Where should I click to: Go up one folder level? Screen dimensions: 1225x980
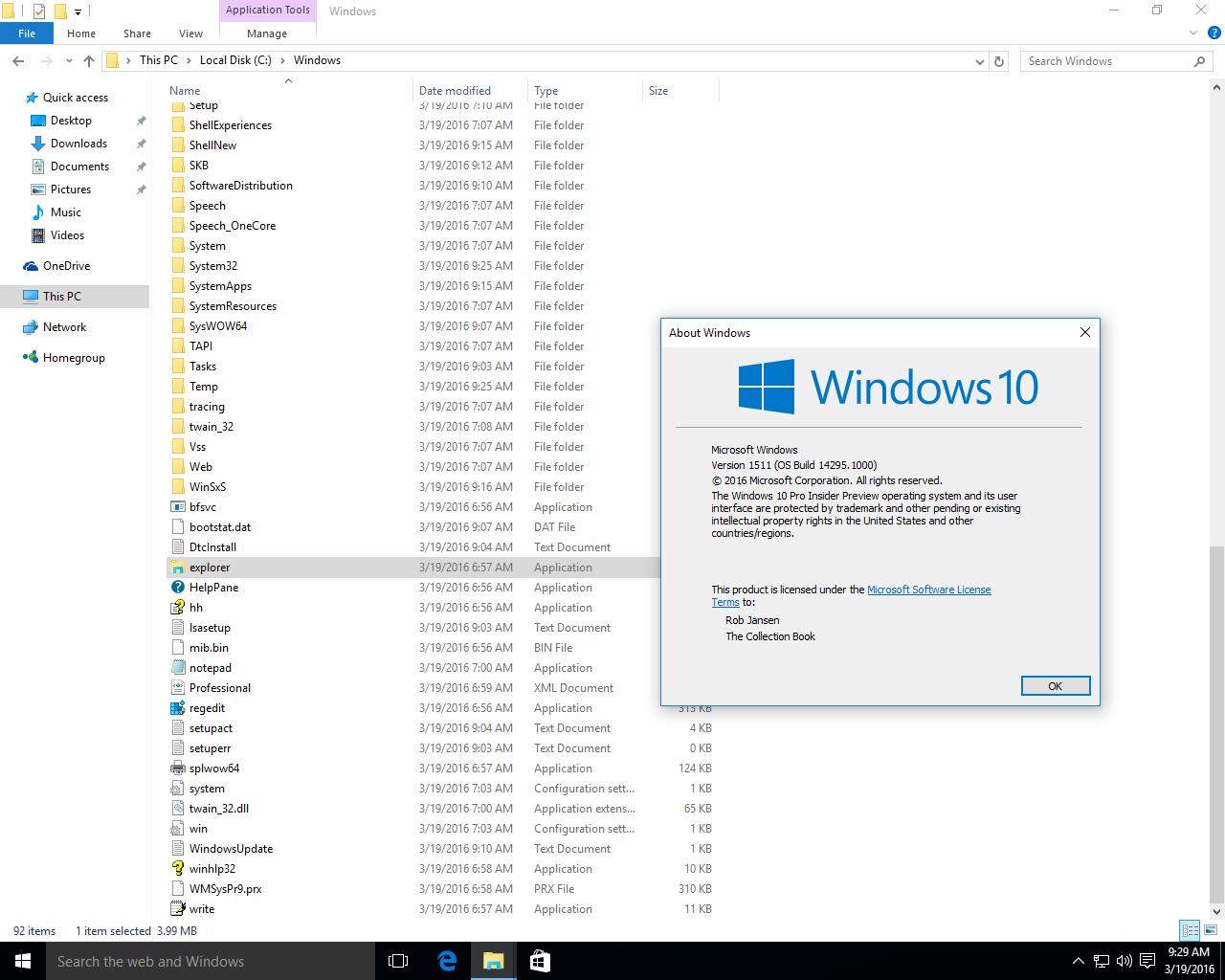(x=89, y=60)
